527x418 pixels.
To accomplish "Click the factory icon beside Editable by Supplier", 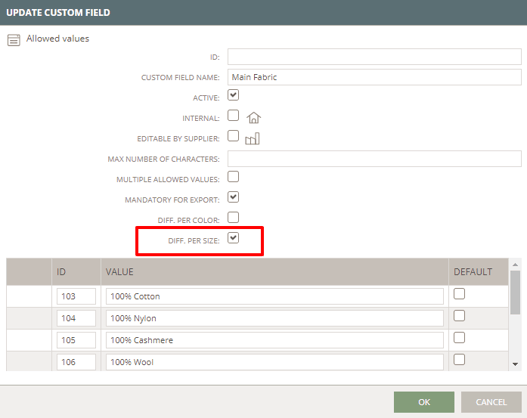I will 252,138.
